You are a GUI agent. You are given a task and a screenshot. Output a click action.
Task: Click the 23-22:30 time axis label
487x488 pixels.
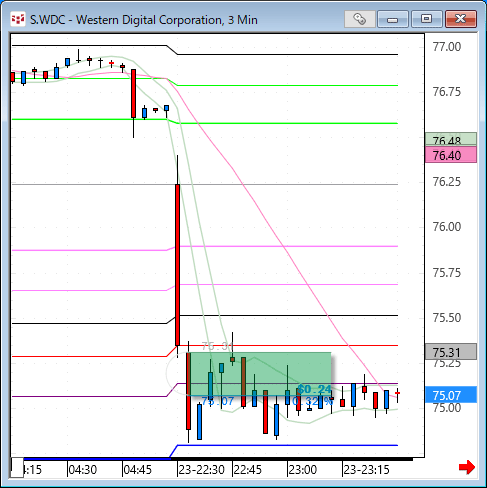201,470
